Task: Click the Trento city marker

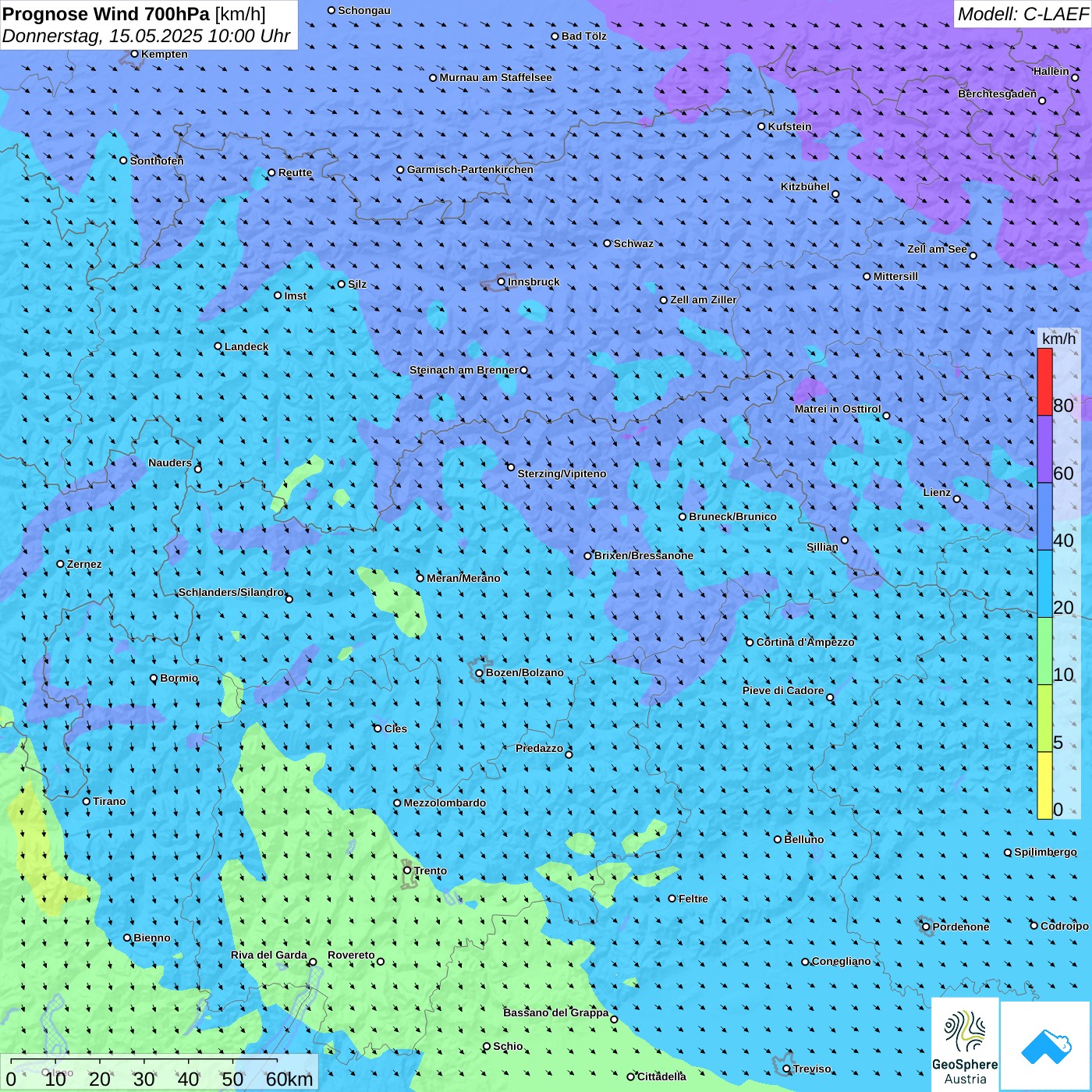Action: [x=407, y=870]
